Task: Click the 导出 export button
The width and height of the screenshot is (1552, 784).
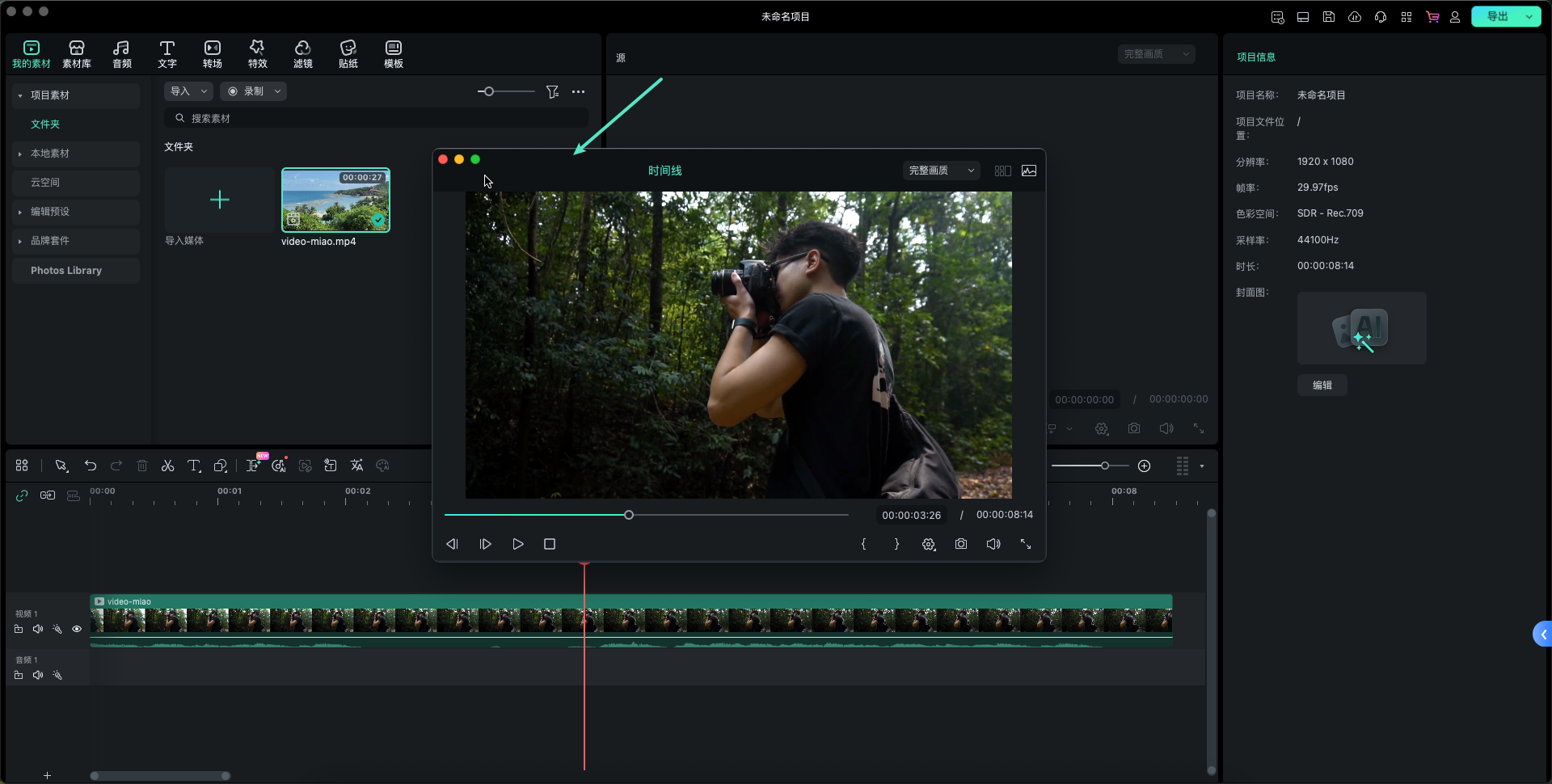Action: 1497,16
